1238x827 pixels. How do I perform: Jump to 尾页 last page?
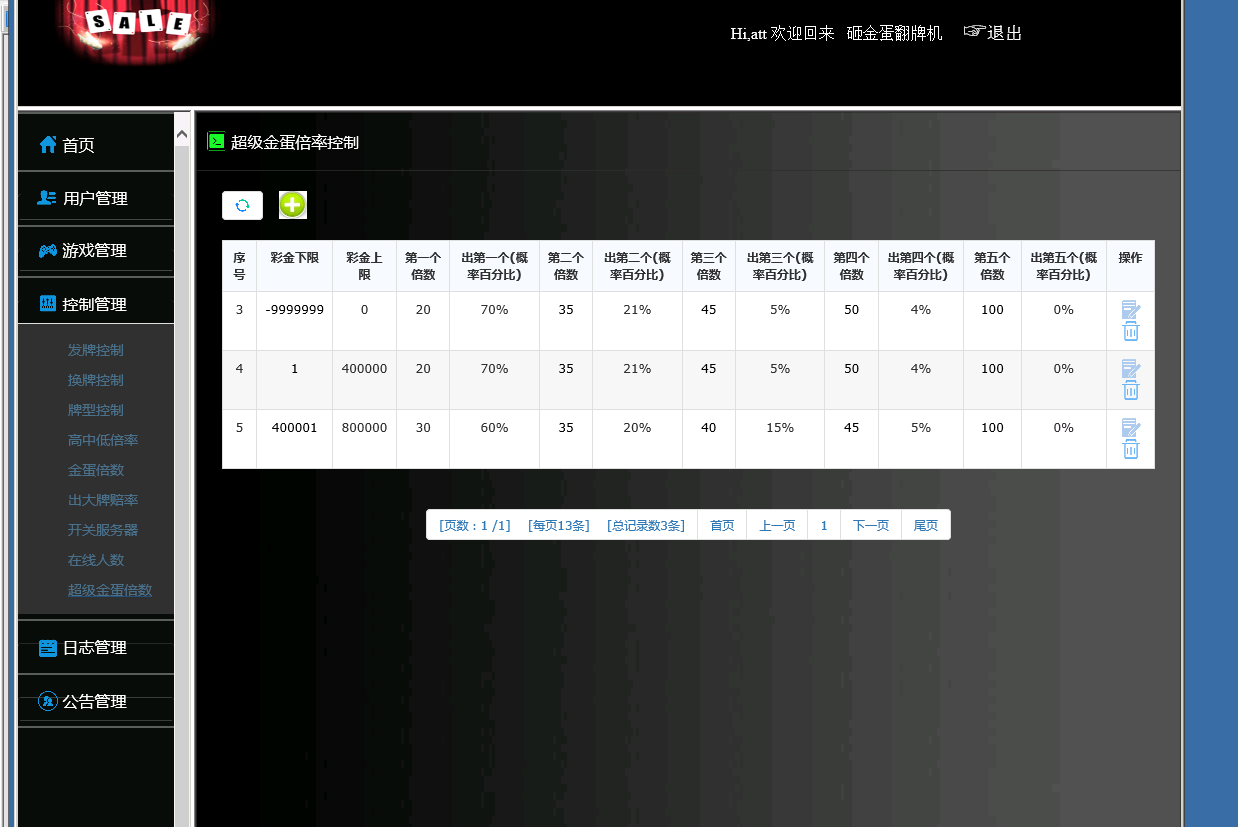[x=926, y=525]
